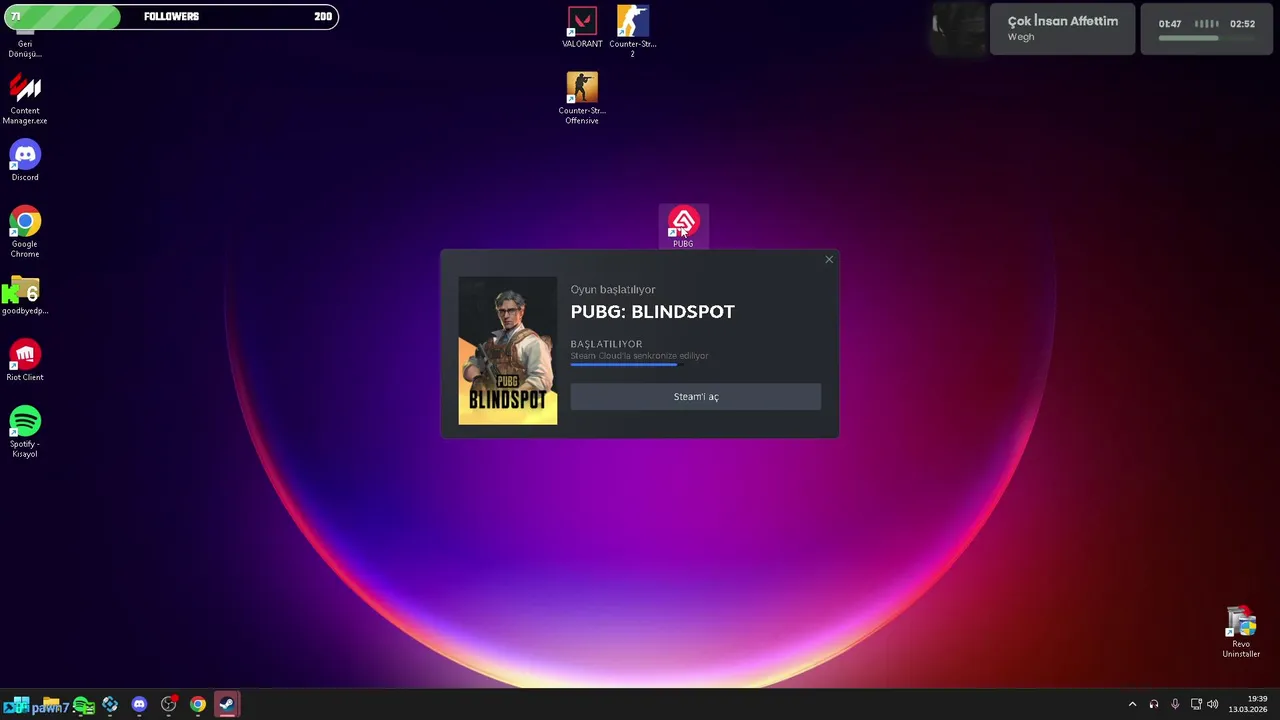The width and height of the screenshot is (1280, 720).
Task: Open the speaker volume tray icon
Action: (x=1213, y=704)
